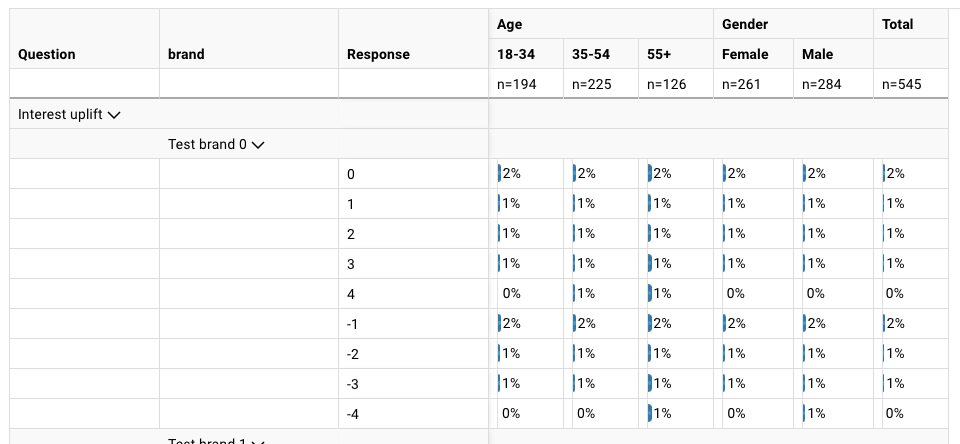The width and height of the screenshot is (960, 444).
Task: Select the Male column header
Action: coord(817,54)
